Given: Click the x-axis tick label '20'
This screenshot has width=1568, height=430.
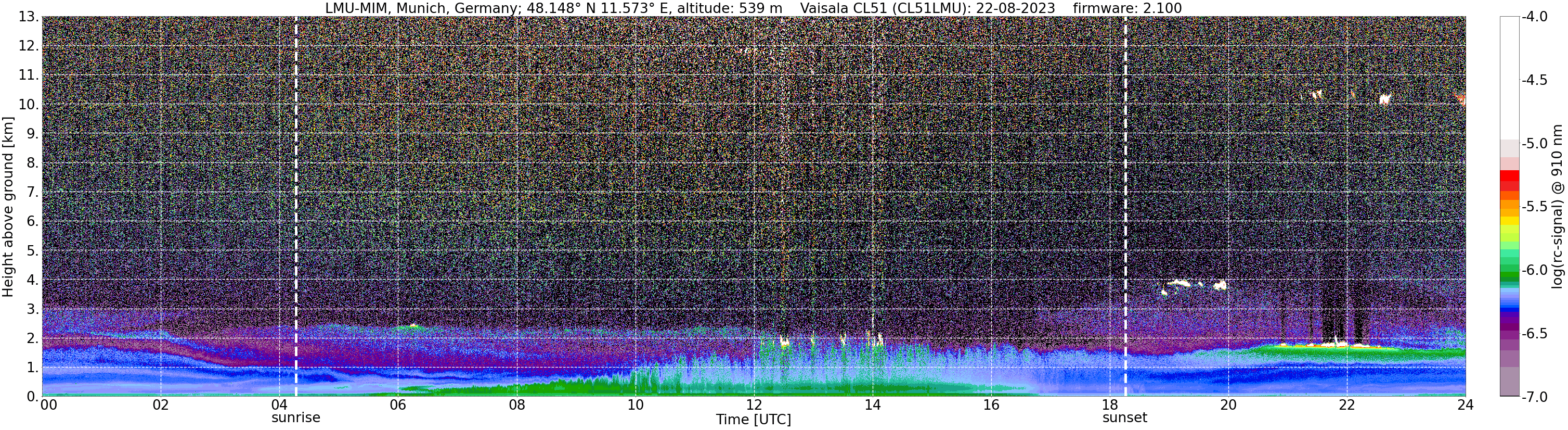Looking at the screenshot, I should click(x=1228, y=405).
